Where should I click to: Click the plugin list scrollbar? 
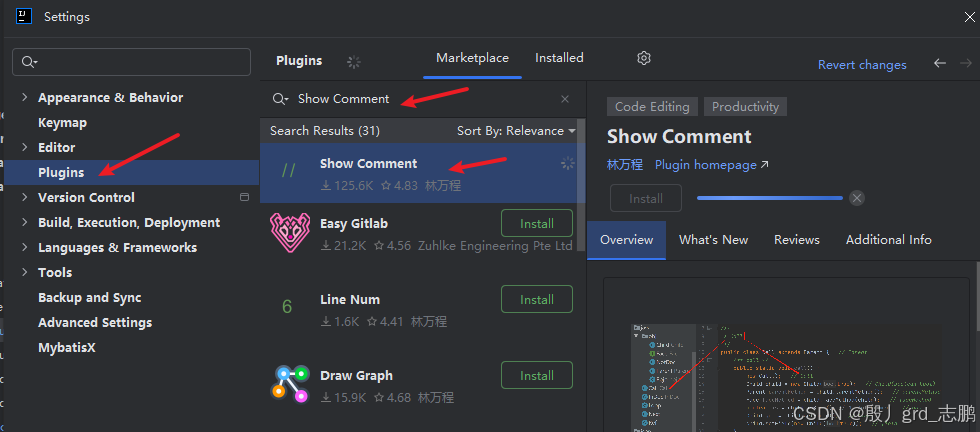[x=581, y=184]
